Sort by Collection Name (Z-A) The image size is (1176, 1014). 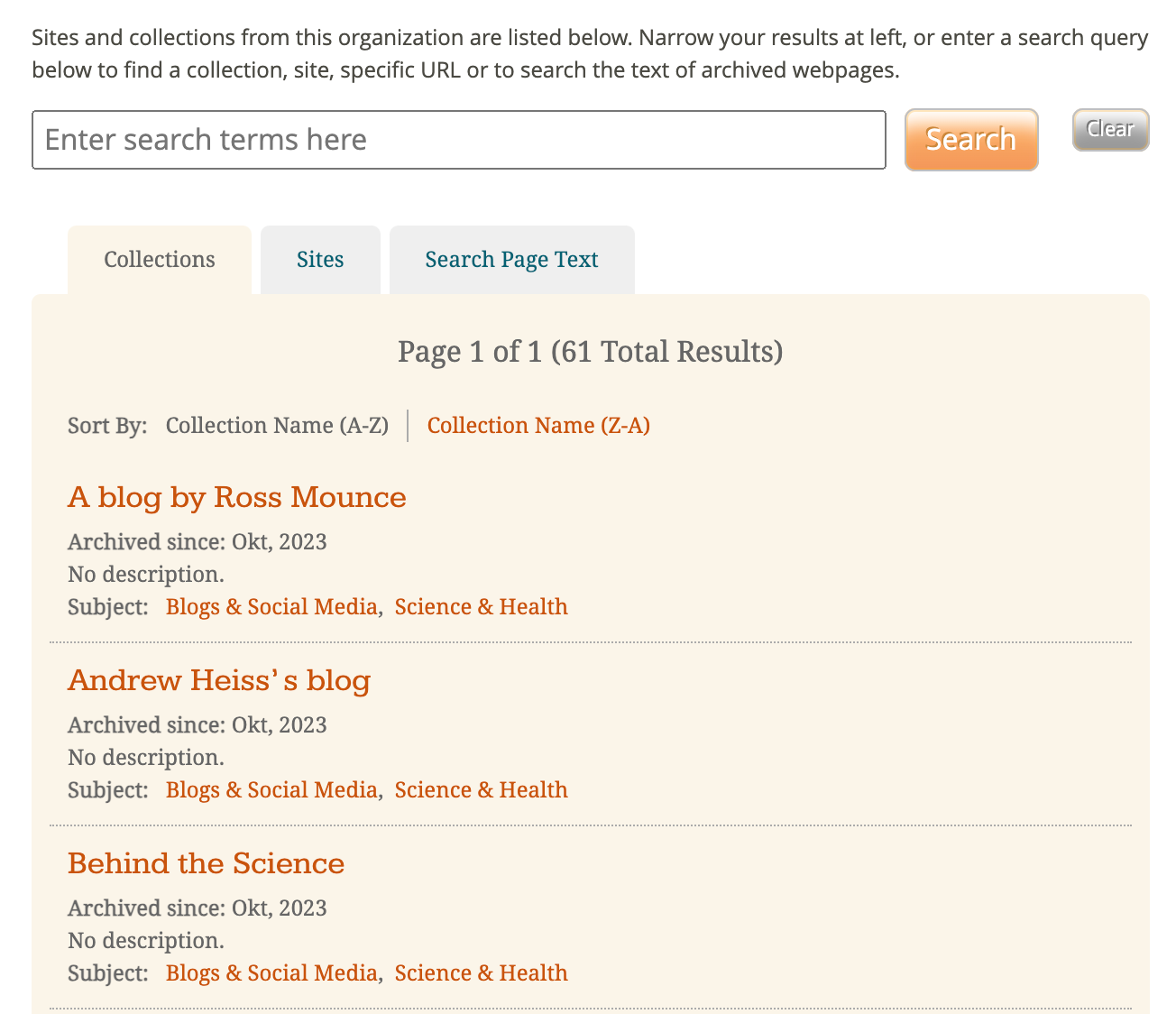tap(538, 426)
